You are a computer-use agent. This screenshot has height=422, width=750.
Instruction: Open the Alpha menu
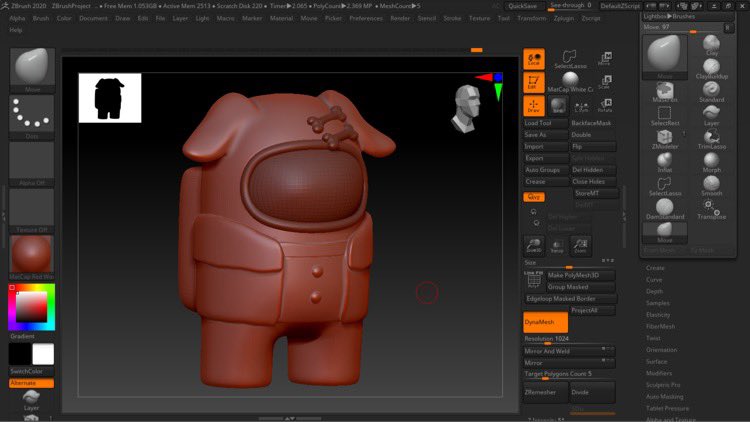pyautogui.click(x=17, y=18)
